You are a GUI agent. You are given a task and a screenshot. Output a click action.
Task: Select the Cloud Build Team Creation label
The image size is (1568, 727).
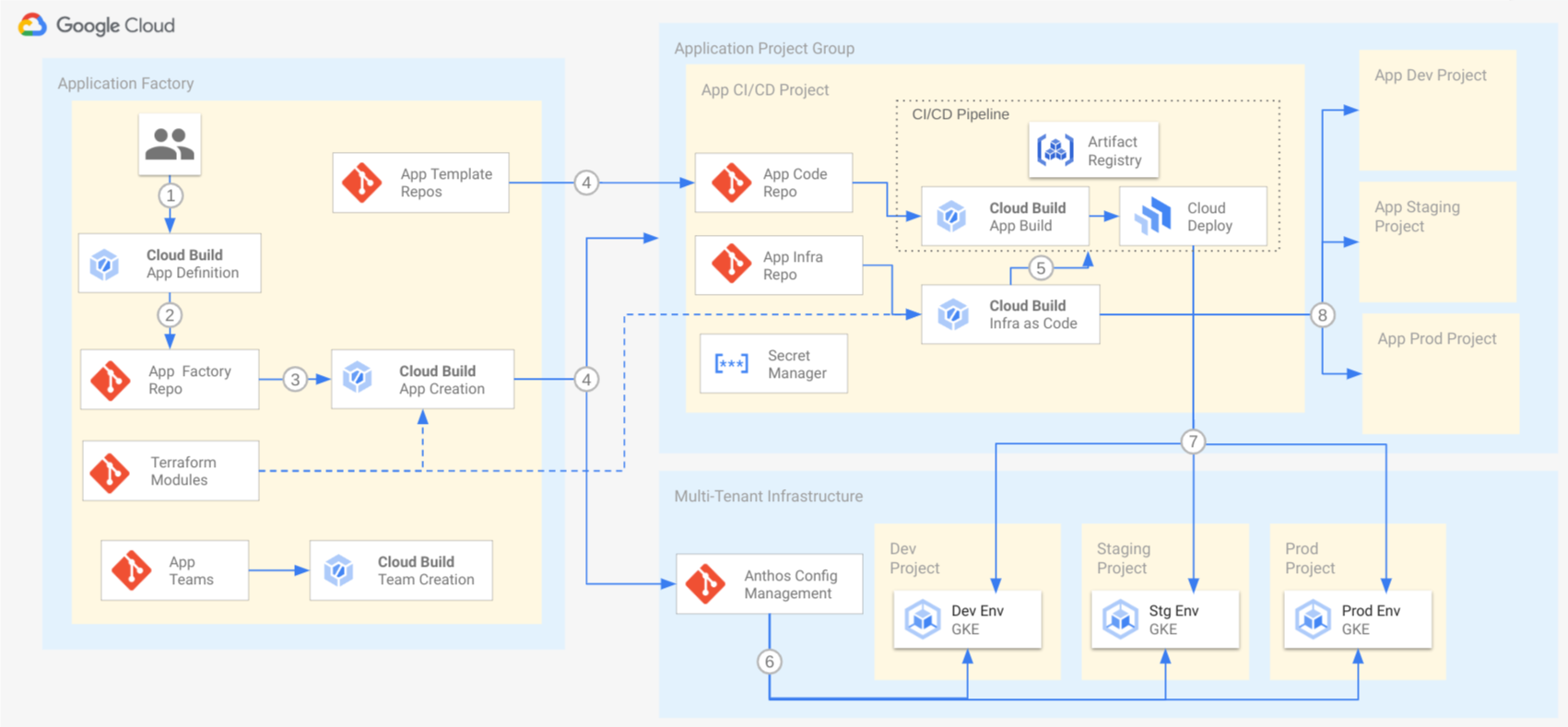[426, 570]
